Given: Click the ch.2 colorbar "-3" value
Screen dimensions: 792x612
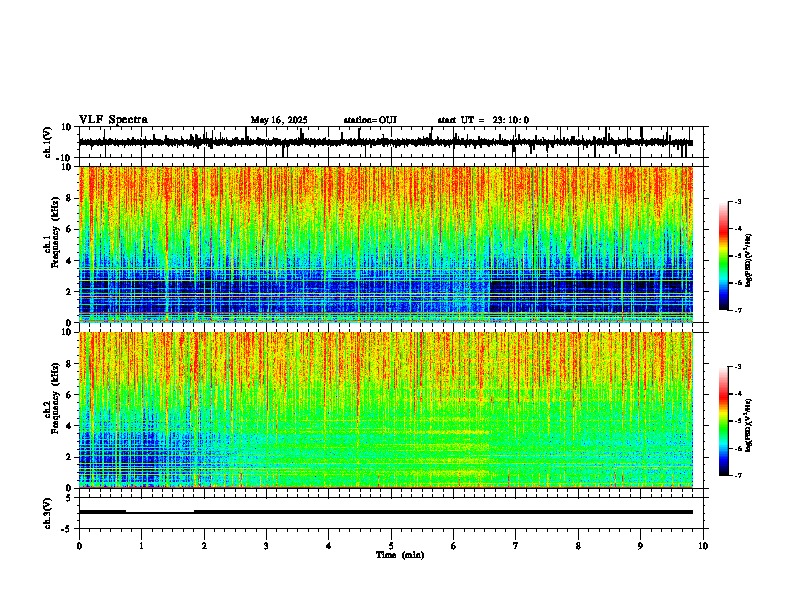Looking at the screenshot, I should 737,367.
